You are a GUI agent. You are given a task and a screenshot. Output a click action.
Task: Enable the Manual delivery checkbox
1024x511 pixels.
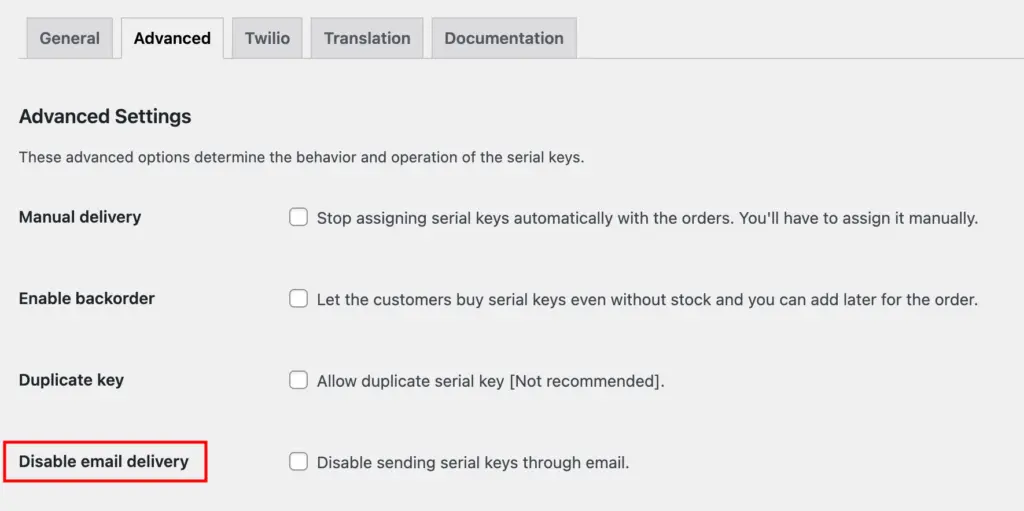[298, 217]
